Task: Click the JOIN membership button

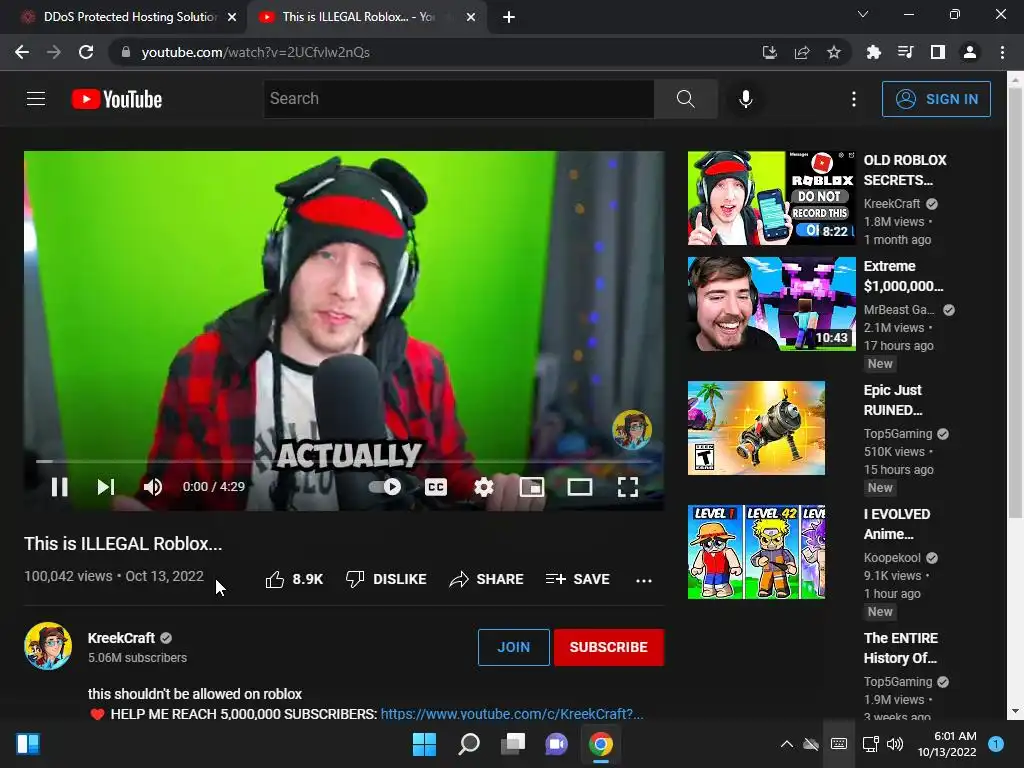Action: (514, 647)
